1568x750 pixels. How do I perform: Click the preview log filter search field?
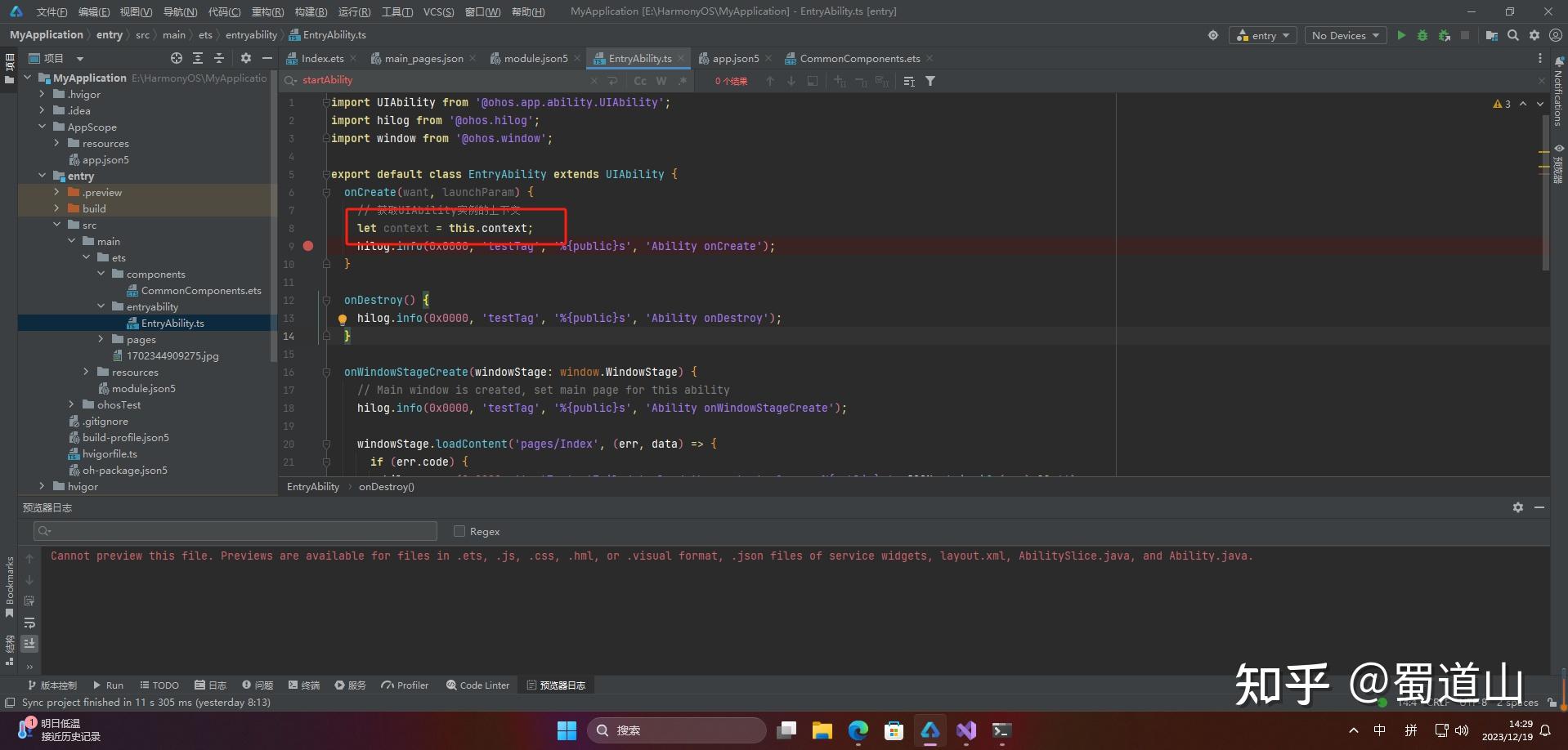(x=235, y=531)
